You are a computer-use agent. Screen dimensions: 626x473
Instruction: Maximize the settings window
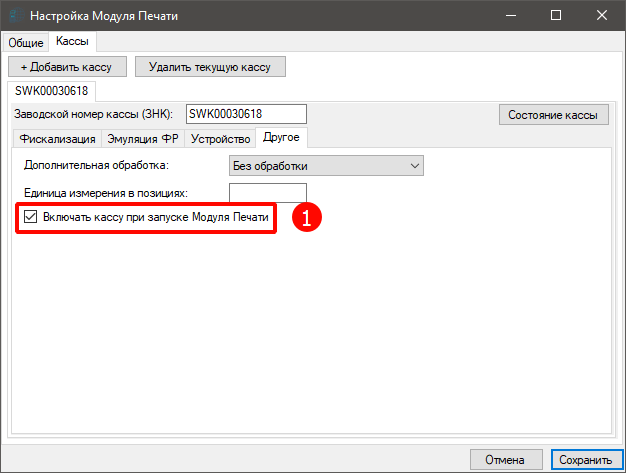(556, 16)
